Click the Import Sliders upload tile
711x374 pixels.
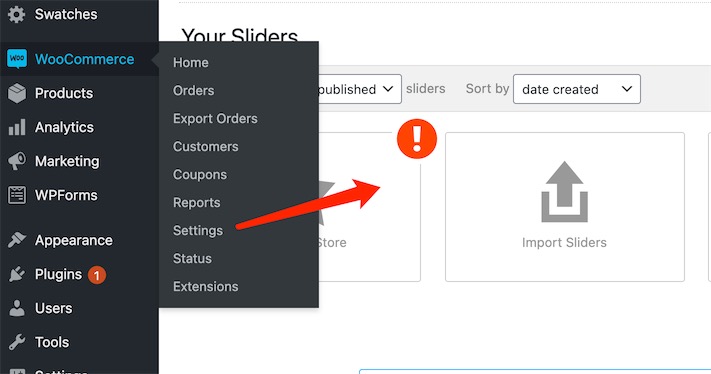(x=565, y=207)
